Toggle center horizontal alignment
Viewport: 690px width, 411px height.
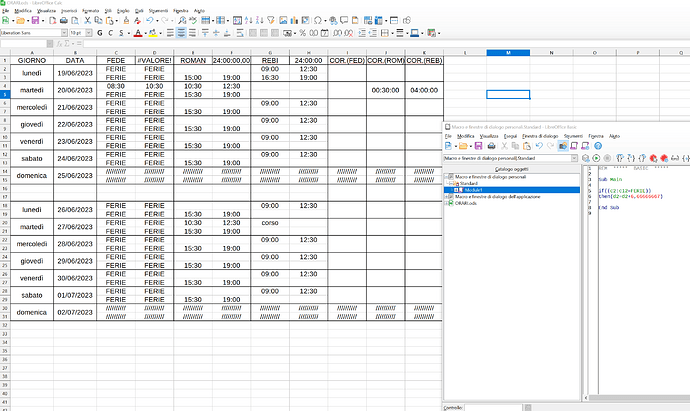point(181,33)
